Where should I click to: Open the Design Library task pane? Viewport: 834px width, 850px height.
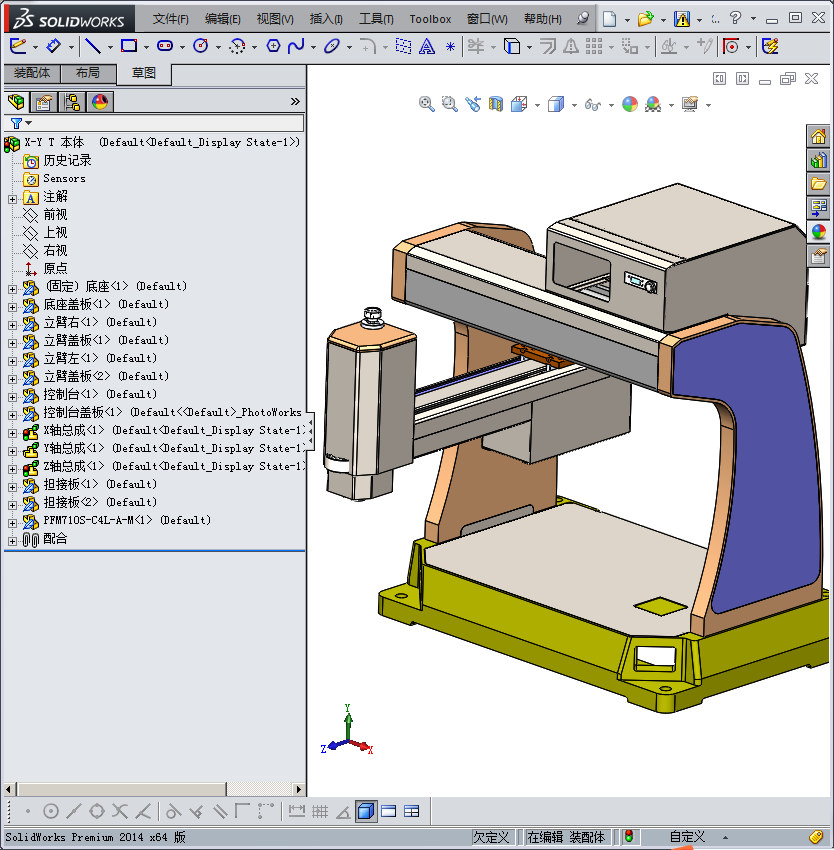819,160
